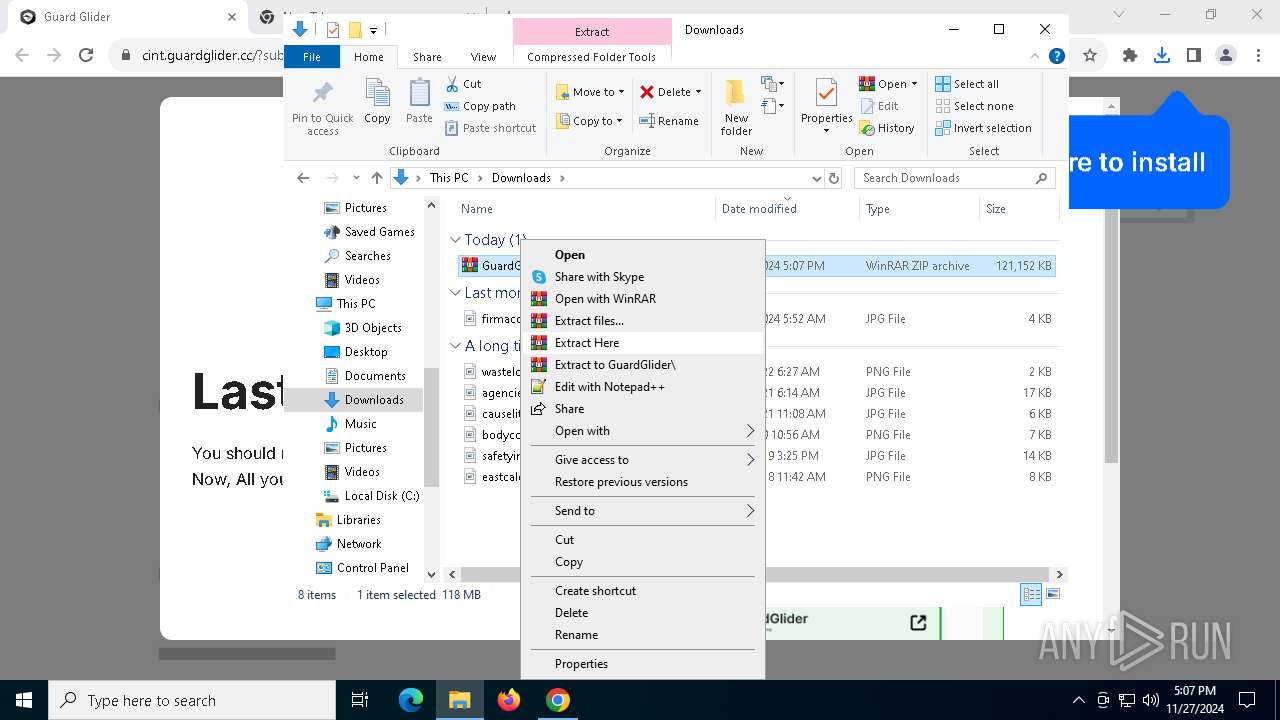The image size is (1280, 720).
Task: Click the horizontal scrollbar in file list
Action: [756, 575]
